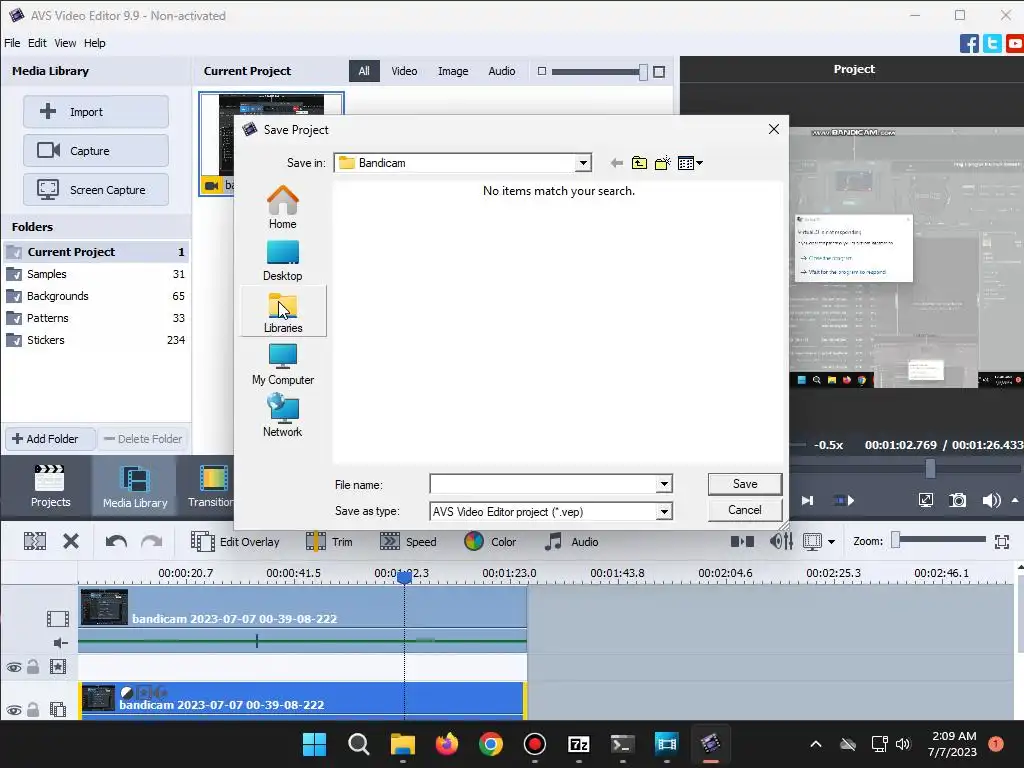Screen dimensions: 1024x768
Task: Select the Stickers folder
Action: [96, 340]
